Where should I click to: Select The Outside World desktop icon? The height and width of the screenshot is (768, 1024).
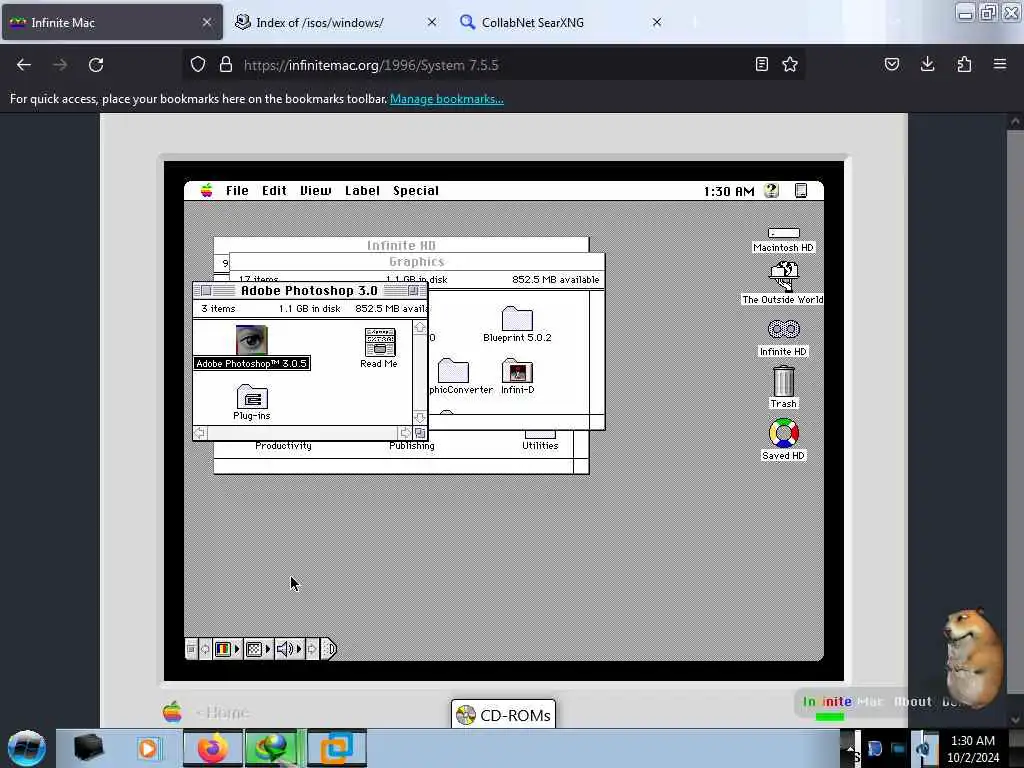click(x=783, y=277)
